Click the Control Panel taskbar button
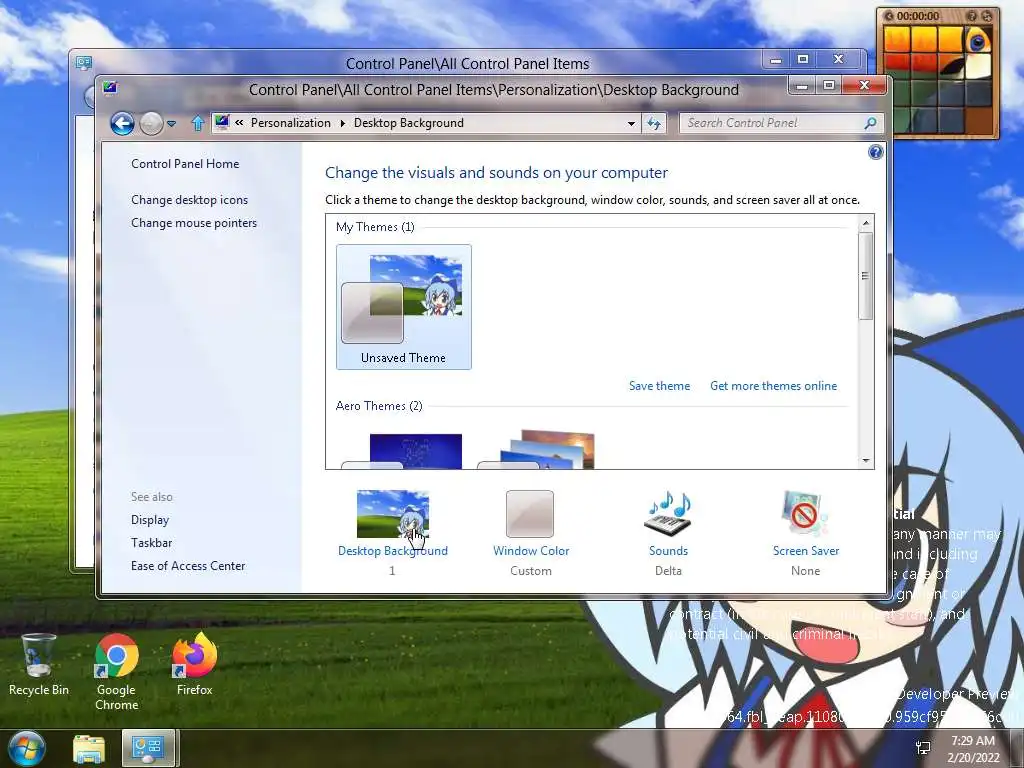This screenshot has height=768, width=1024. pos(148,748)
